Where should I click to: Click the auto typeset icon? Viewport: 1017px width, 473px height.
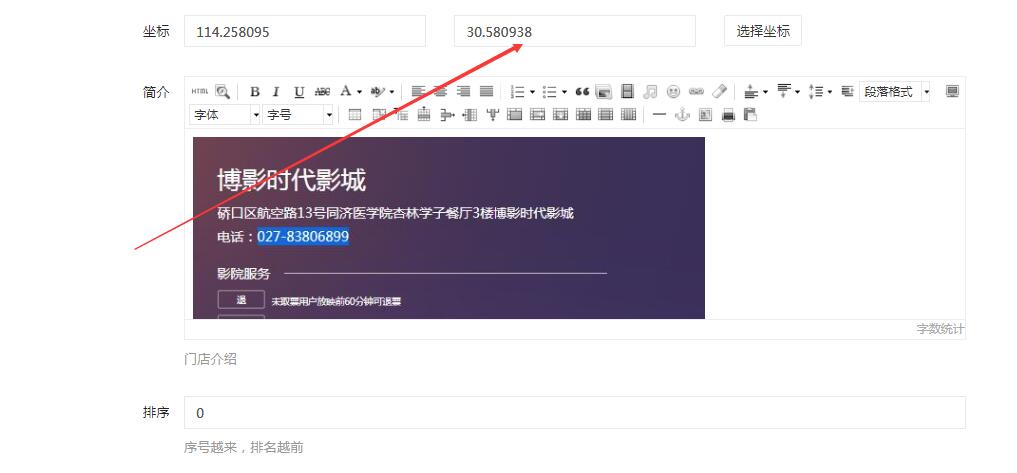point(846,91)
